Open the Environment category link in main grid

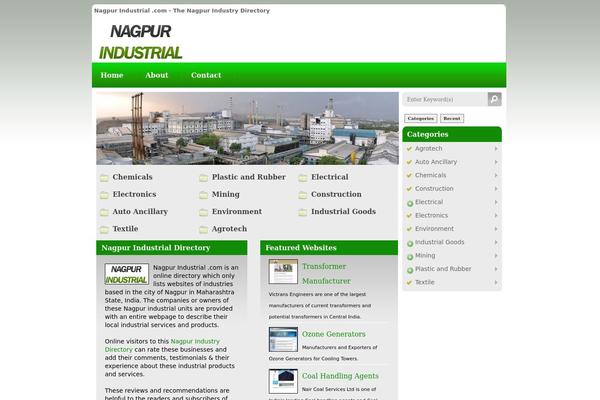237,211
